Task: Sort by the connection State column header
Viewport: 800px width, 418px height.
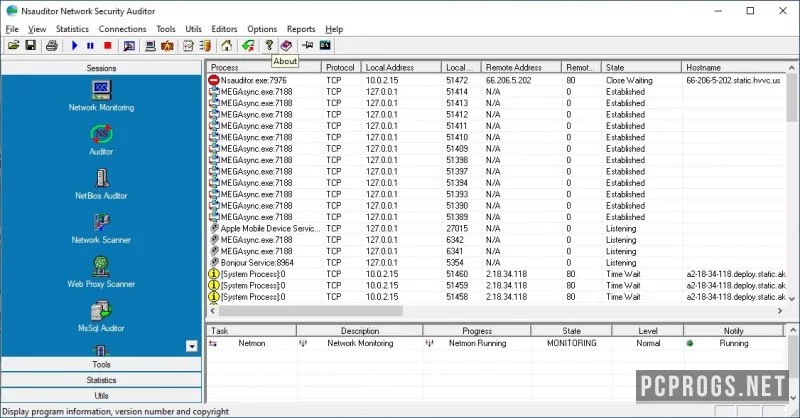Action: 641,67
